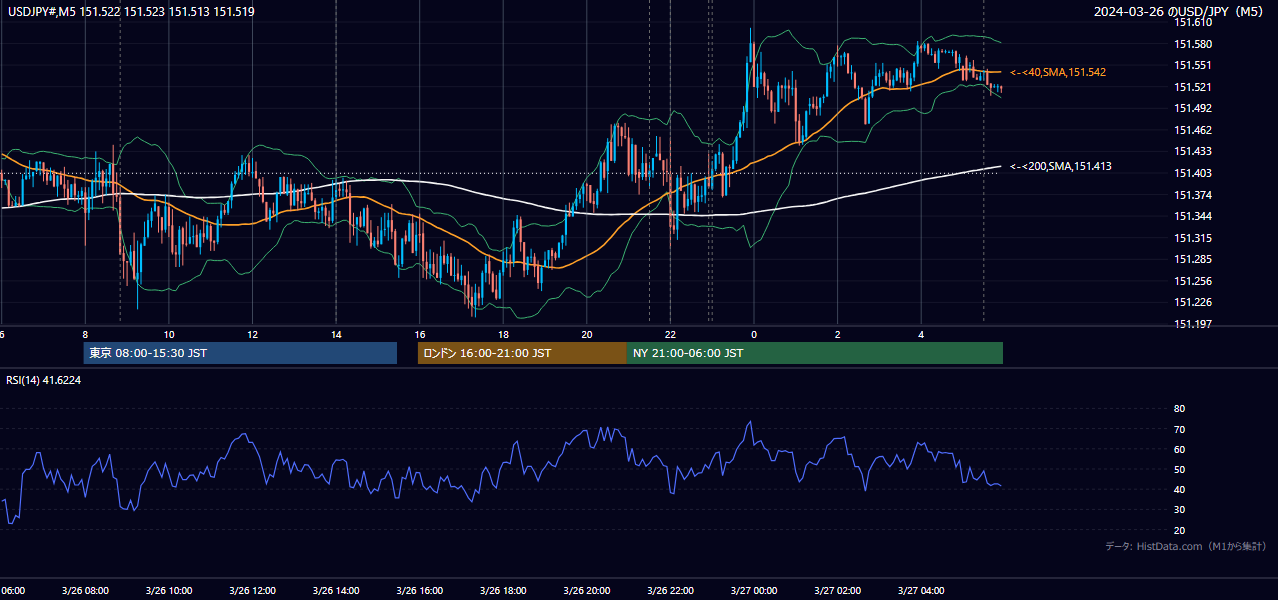1278x600 pixels.
Task: Click the 東京 08:00-15:30 JST session bar
Action: point(240,353)
